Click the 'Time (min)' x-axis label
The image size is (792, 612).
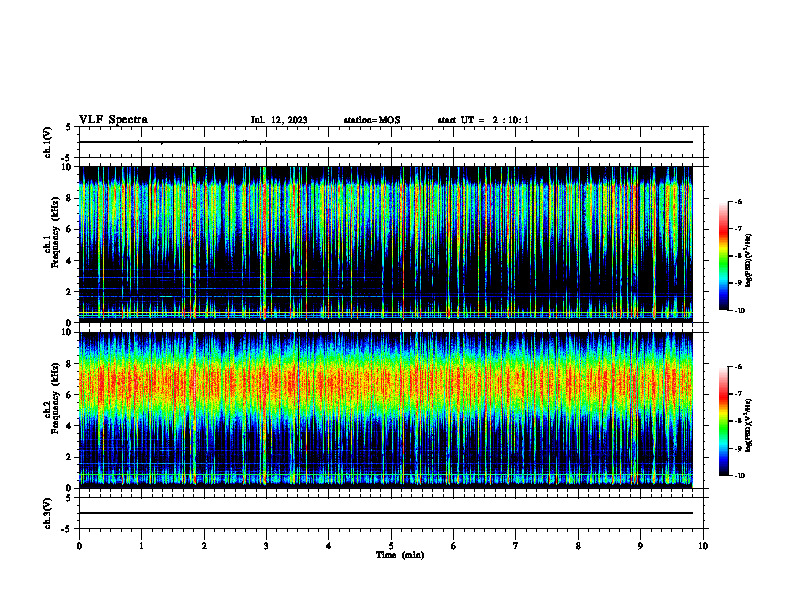(400, 555)
